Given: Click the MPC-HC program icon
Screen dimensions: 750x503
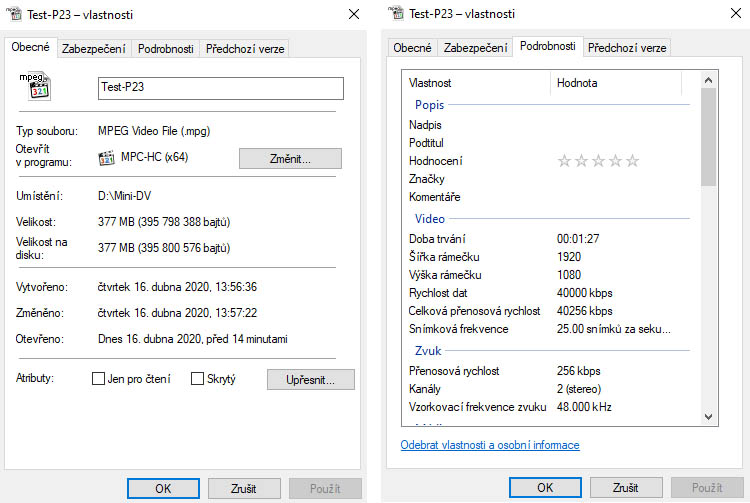Looking at the screenshot, I should (x=107, y=158).
